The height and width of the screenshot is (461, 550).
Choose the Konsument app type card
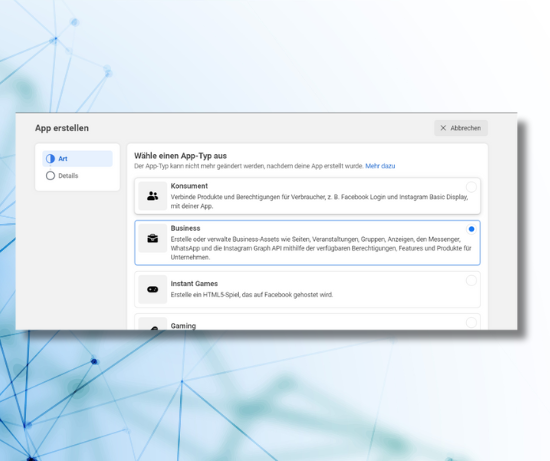coord(307,196)
